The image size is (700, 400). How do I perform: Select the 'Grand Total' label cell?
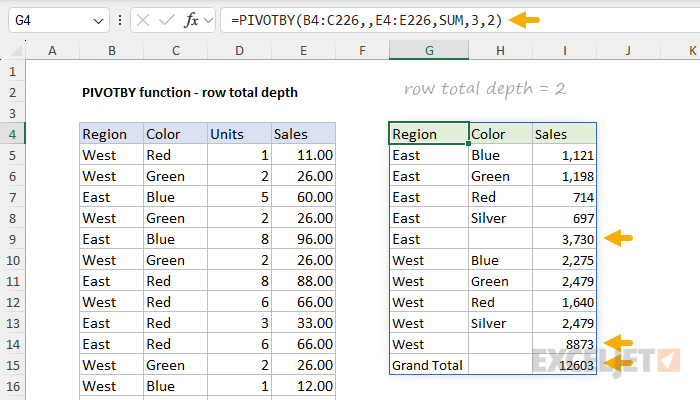[x=429, y=365]
